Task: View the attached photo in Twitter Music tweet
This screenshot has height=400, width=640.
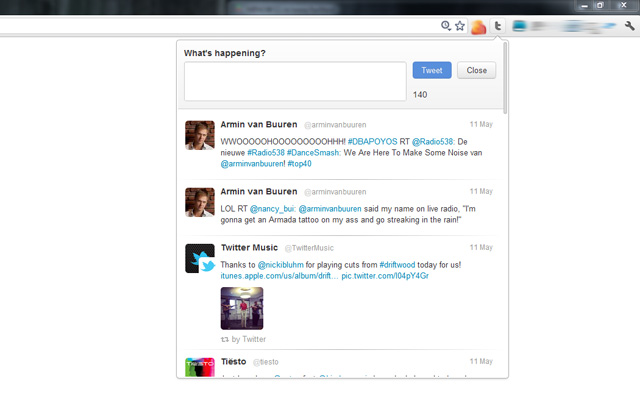Action: (x=242, y=308)
